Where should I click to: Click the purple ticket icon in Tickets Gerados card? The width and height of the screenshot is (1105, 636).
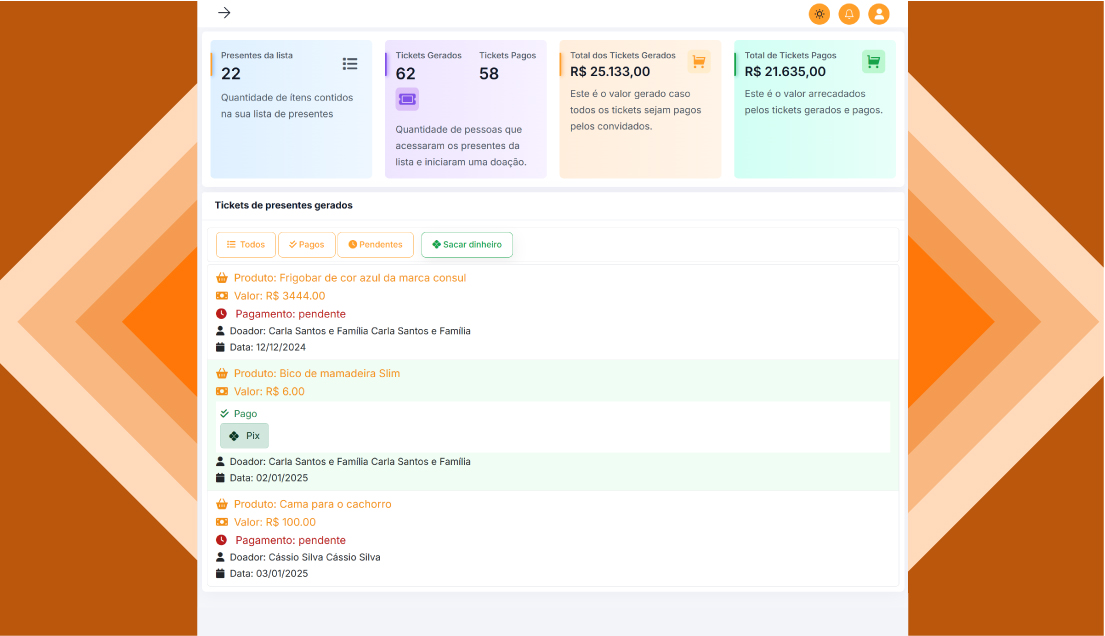pyautogui.click(x=407, y=99)
